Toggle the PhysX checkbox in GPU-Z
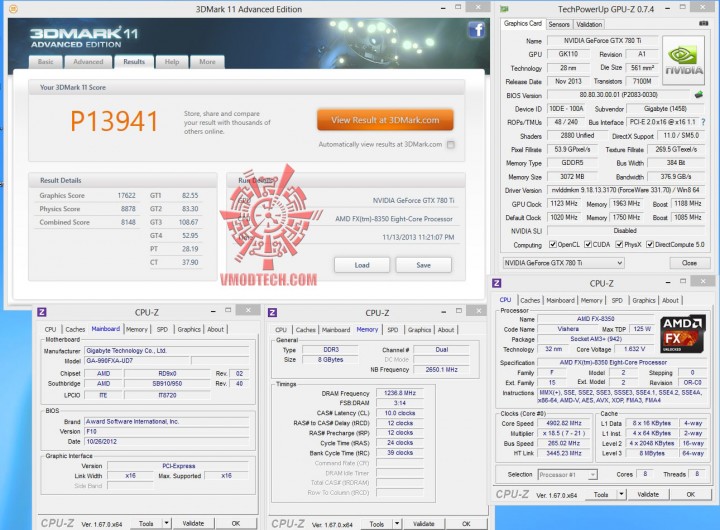 619,244
